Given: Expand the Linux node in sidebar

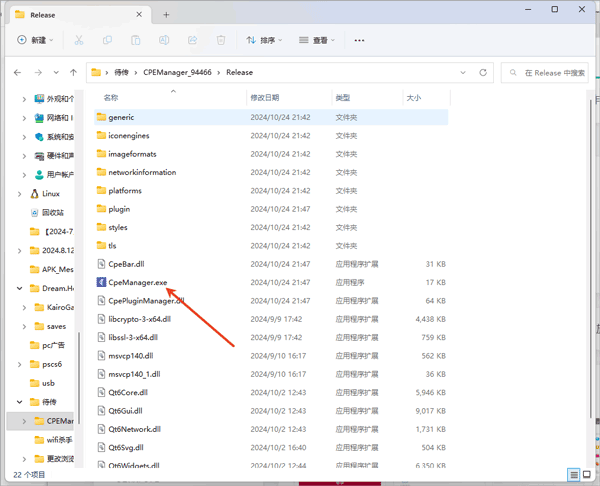Looking at the screenshot, I should pyautogui.click(x=20, y=194).
